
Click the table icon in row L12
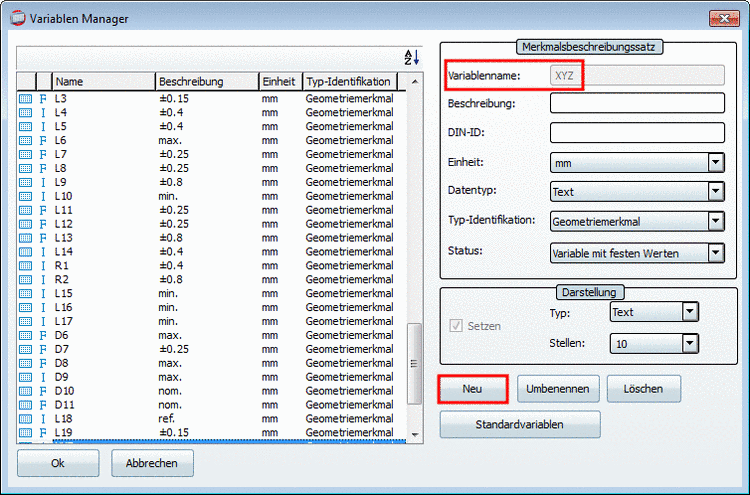point(25,224)
